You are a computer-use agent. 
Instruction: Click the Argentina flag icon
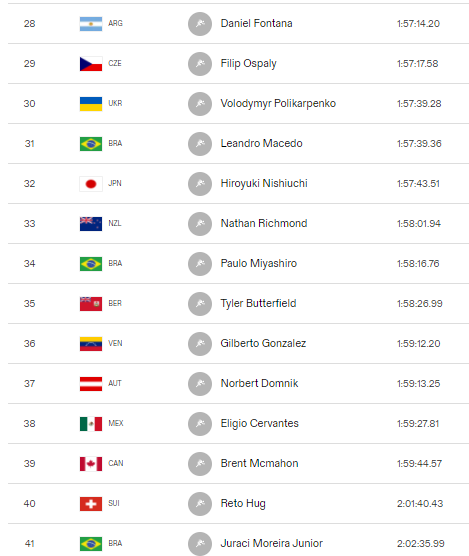tap(91, 24)
